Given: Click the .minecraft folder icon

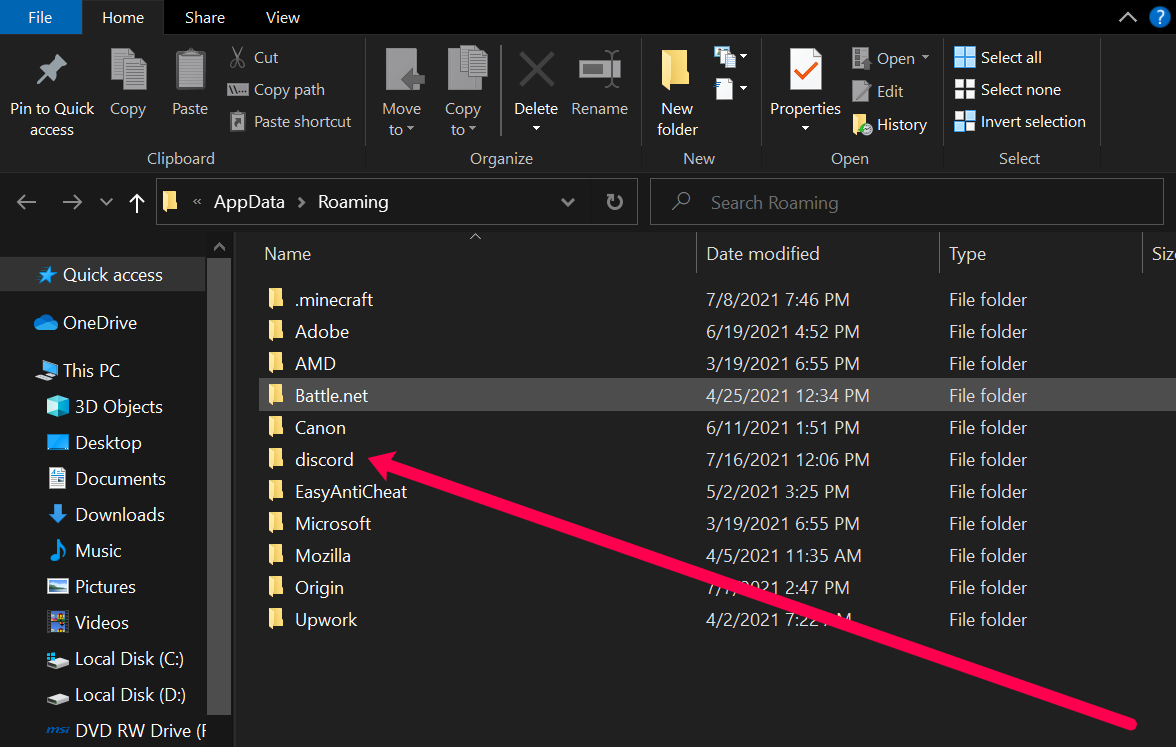Looking at the screenshot, I should 276,298.
